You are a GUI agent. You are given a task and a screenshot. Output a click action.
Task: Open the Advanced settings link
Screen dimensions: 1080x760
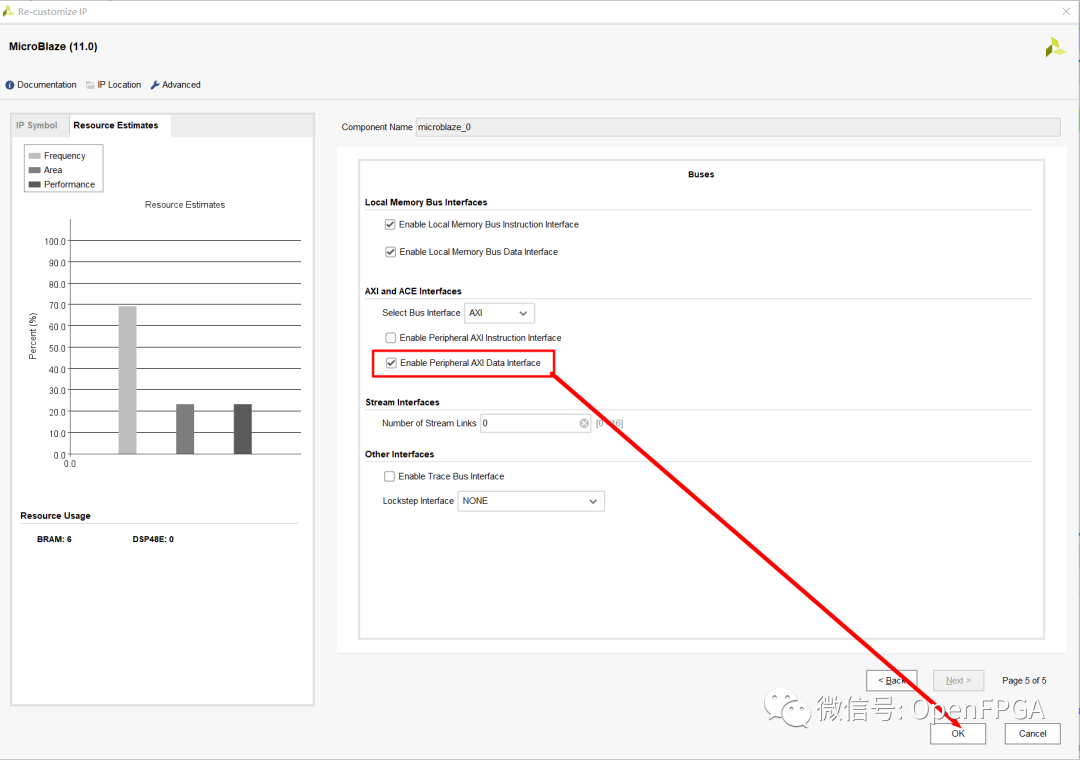pos(181,85)
